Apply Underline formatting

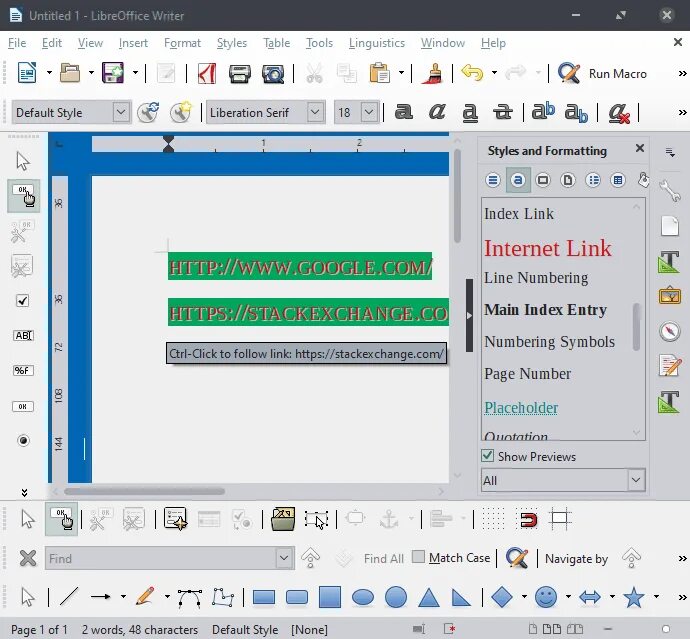pos(470,113)
